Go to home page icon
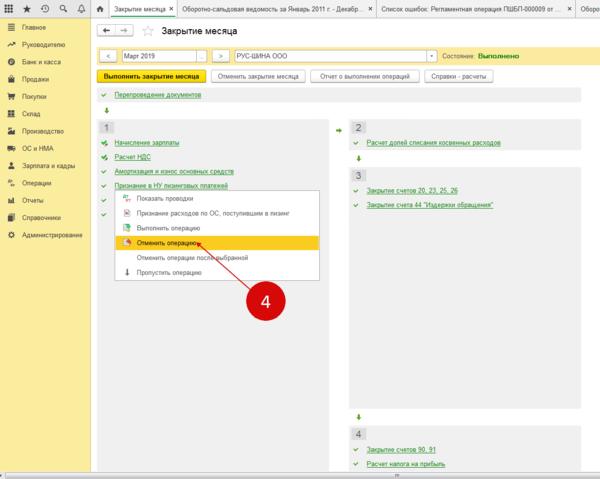600x479 pixels. (x=100, y=9)
